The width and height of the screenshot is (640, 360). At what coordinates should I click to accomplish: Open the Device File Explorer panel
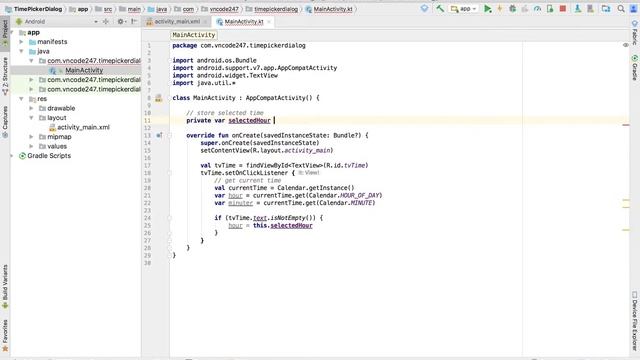click(x=635, y=320)
